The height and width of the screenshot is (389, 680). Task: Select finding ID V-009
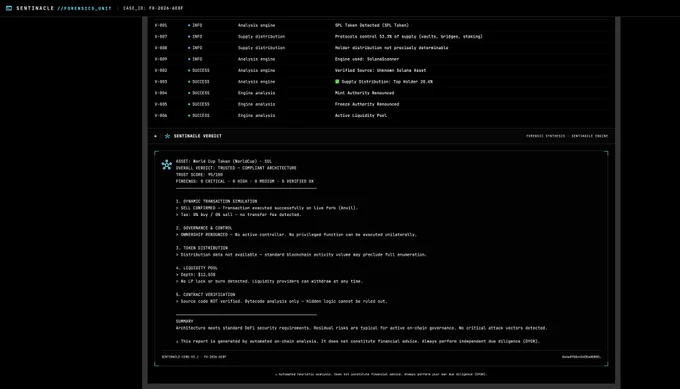(x=161, y=59)
